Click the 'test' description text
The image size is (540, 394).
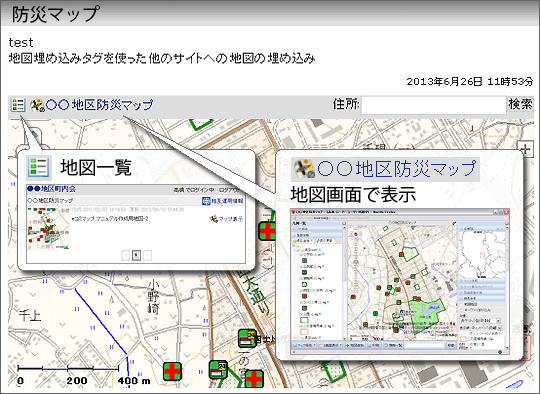click(21, 43)
